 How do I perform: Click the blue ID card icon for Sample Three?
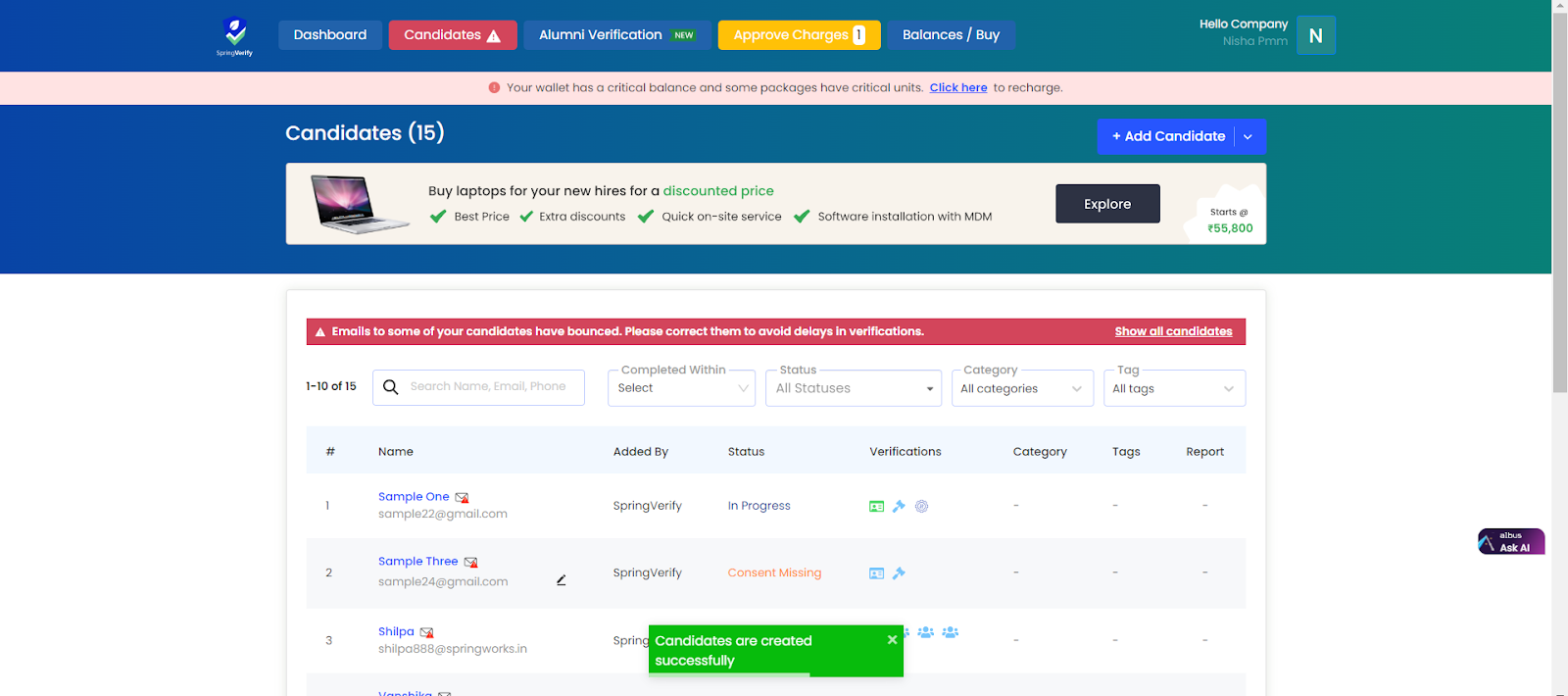click(876, 573)
